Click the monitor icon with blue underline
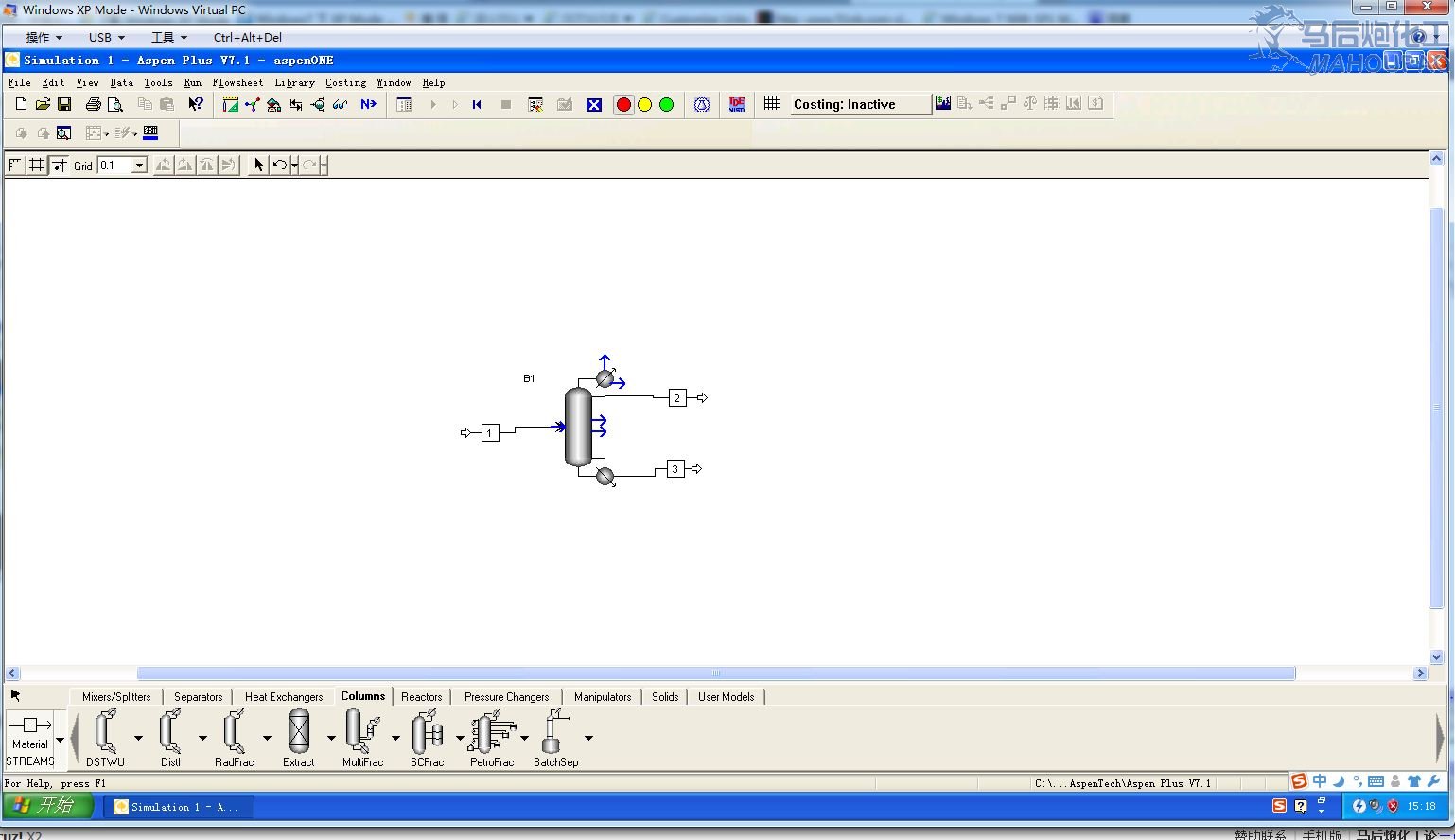 tap(150, 133)
